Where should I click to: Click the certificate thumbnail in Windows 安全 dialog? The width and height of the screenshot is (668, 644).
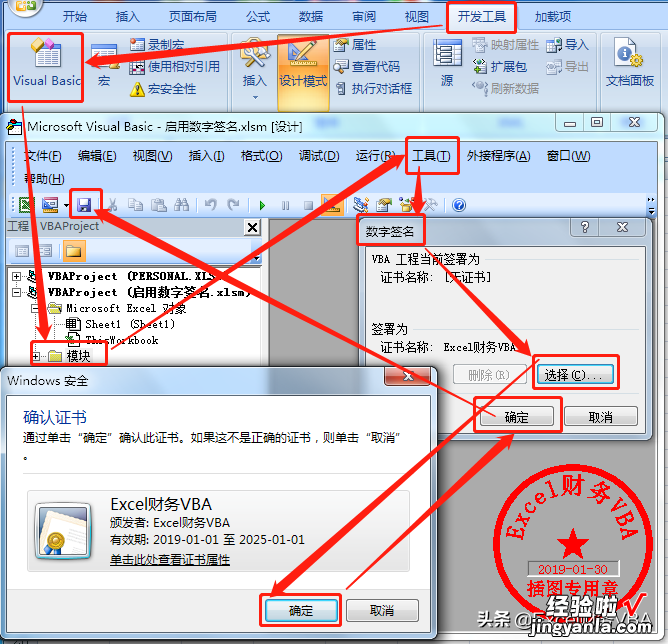(x=63, y=531)
